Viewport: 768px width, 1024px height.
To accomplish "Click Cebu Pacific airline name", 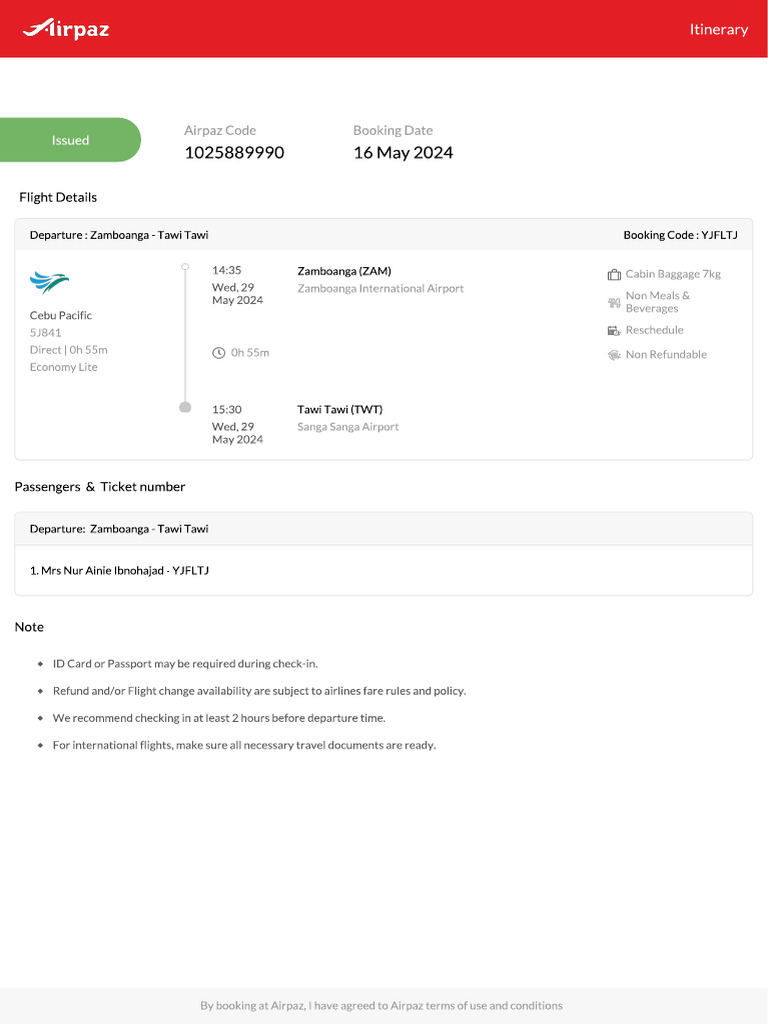I will (x=61, y=315).
